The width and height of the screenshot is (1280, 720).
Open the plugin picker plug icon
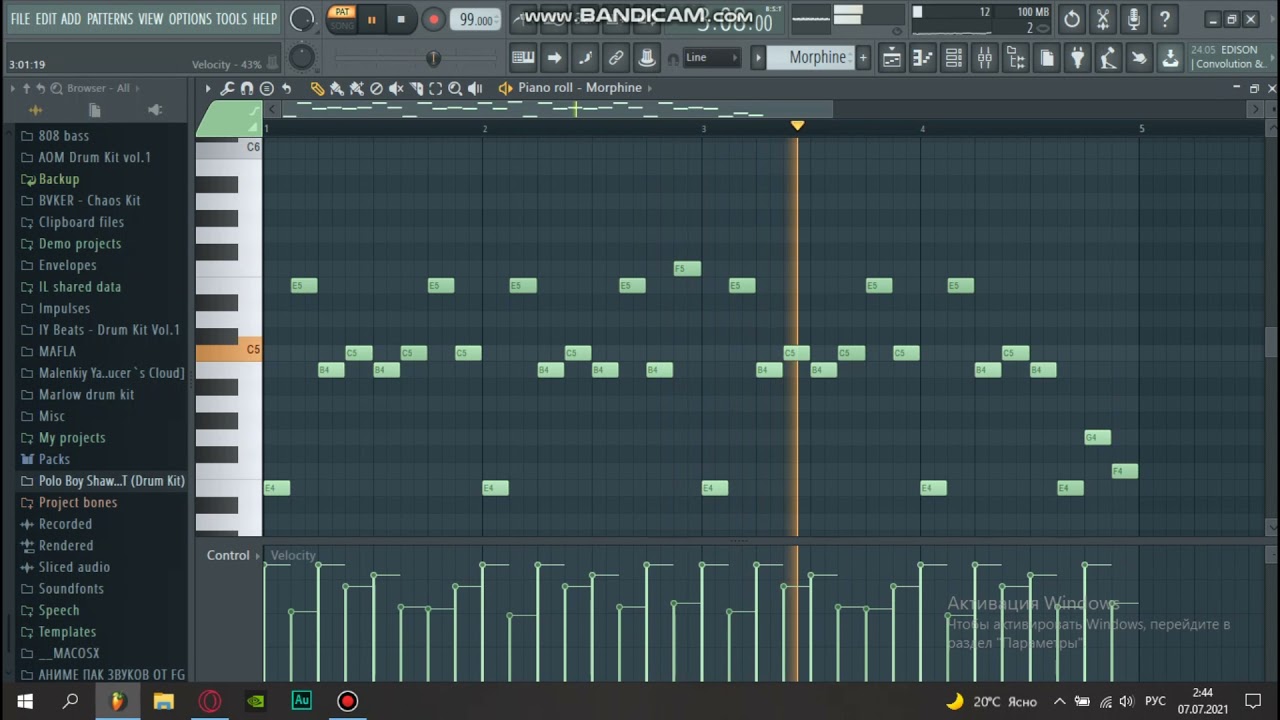pyautogui.click(x=1077, y=58)
